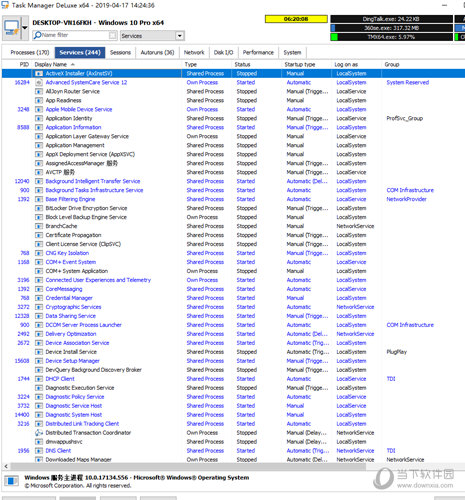This screenshot has height=500, width=465.
Task: Click the ProfSvc_Group group cell
Action: [405, 118]
